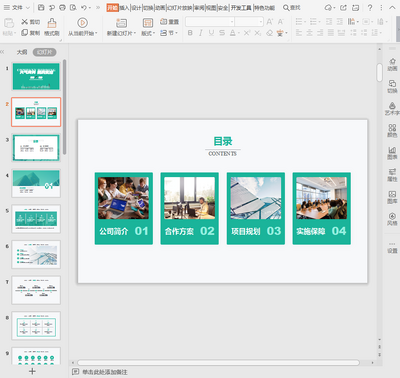Viewport: 400px width, 378px height.
Task: Toggle italic formatting I
Action: (x=201, y=33)
